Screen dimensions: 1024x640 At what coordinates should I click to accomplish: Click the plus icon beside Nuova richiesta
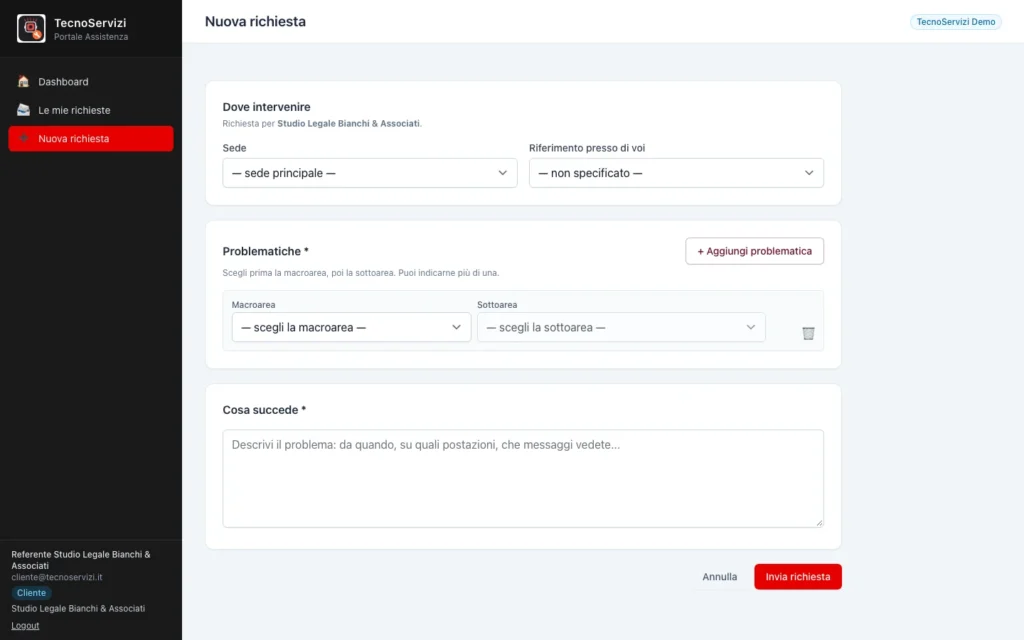pyautogui.click(x=24, y=138)
